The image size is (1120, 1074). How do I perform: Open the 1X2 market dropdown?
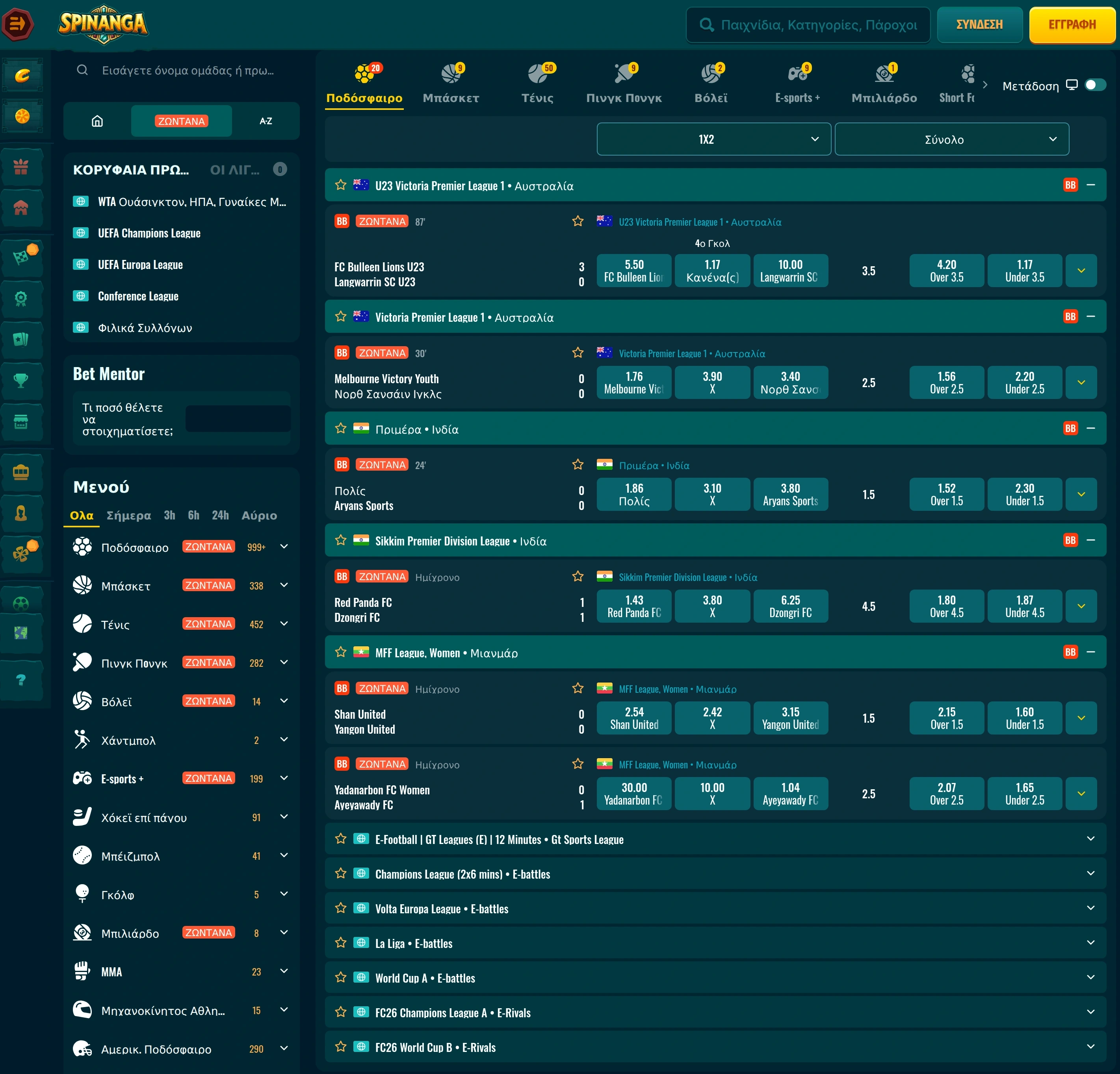tap(714, 139)
